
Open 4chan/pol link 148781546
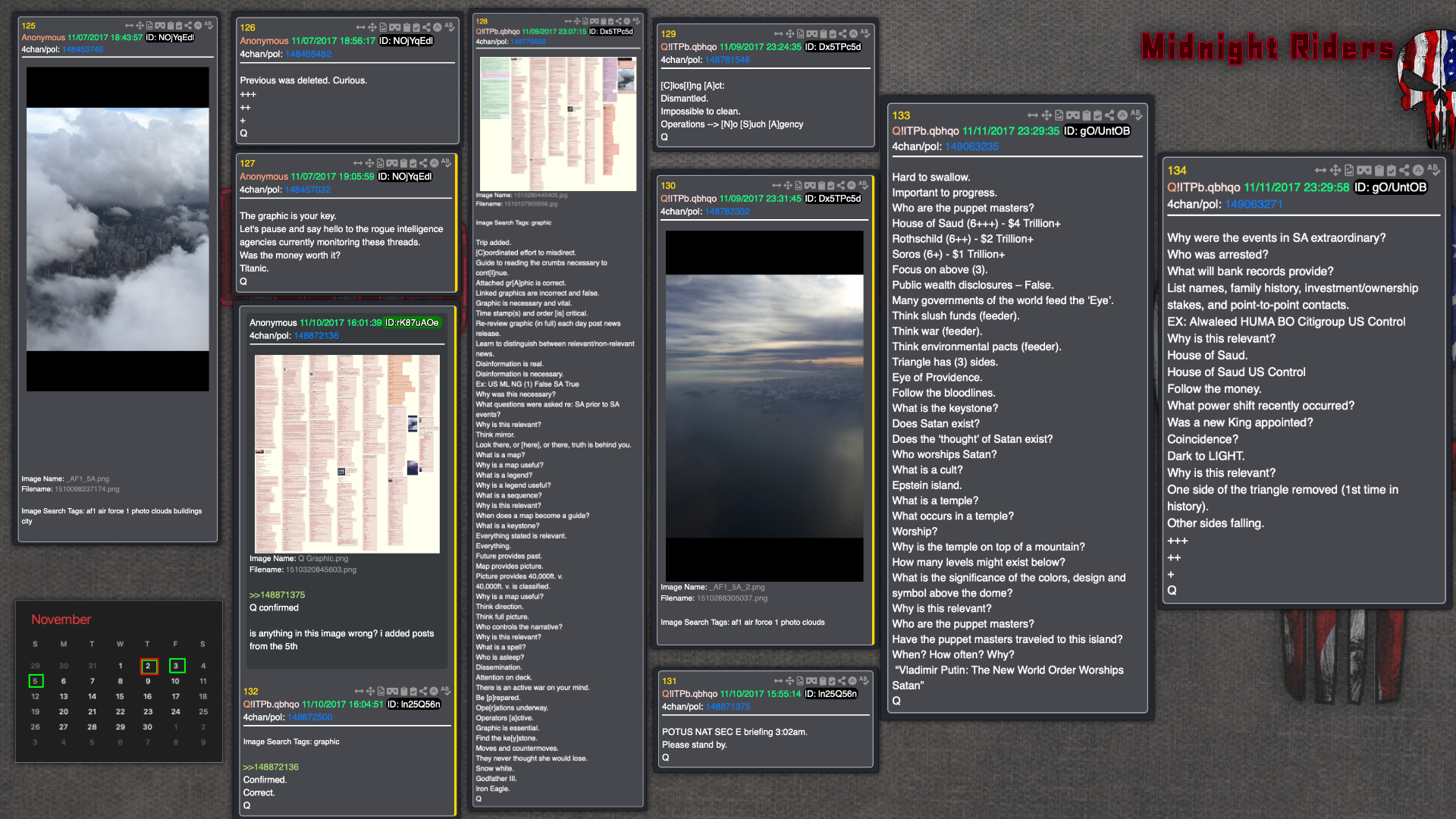(726, 60)
